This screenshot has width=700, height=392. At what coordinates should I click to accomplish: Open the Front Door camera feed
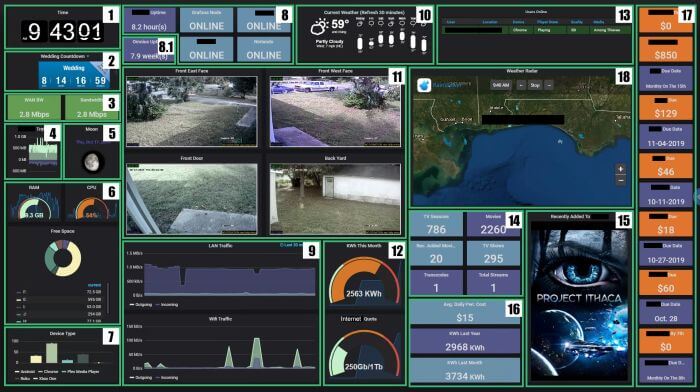pyautogui.click(x=192, y=199)
